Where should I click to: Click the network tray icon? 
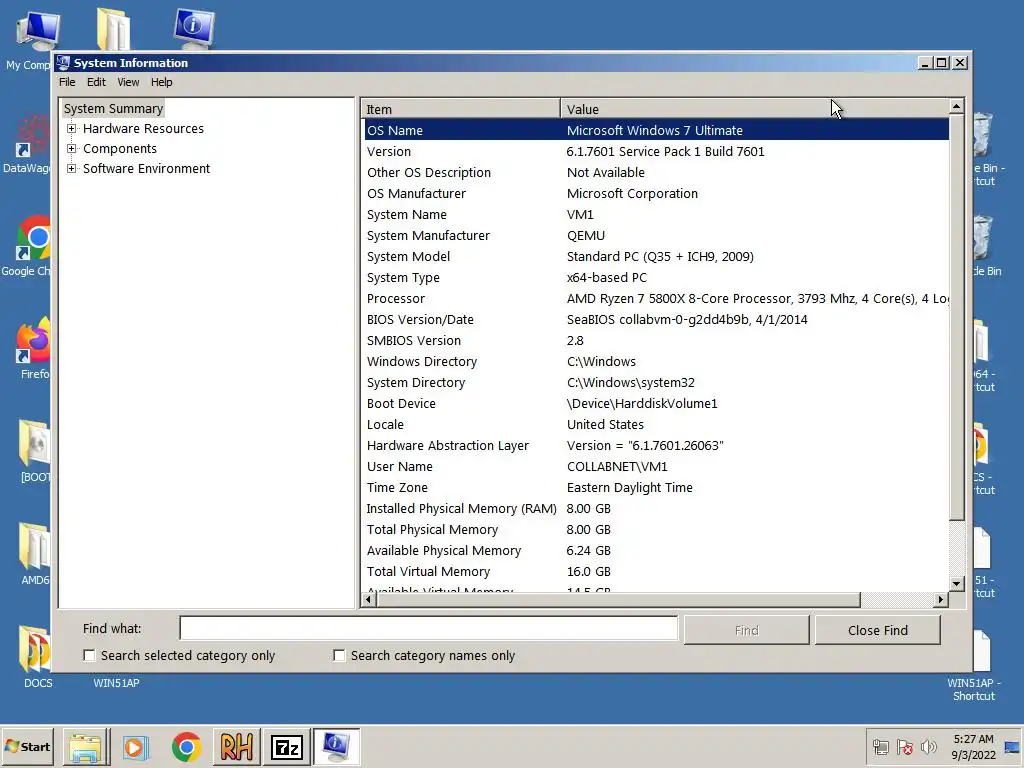pos(880,747)
